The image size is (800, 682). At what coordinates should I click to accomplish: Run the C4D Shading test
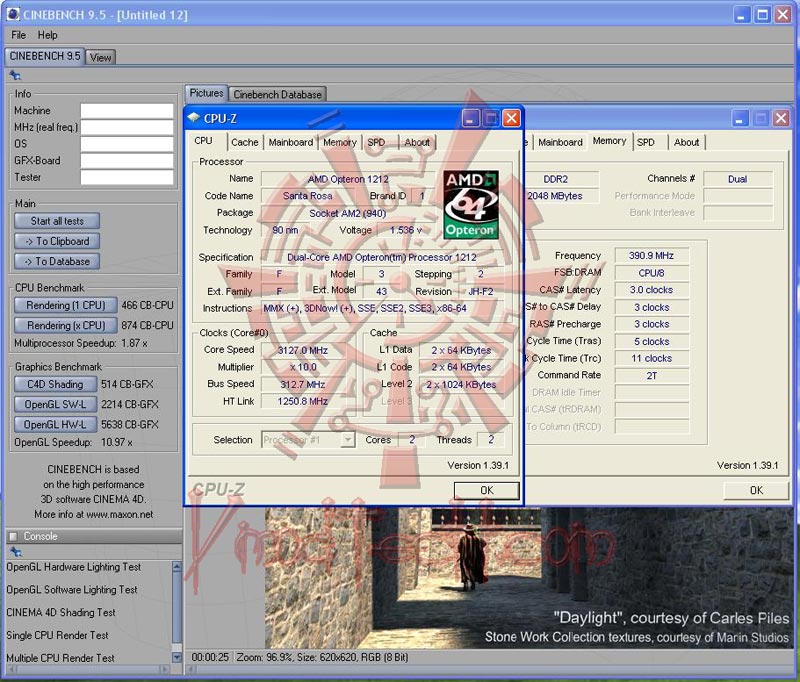(55, 384)
